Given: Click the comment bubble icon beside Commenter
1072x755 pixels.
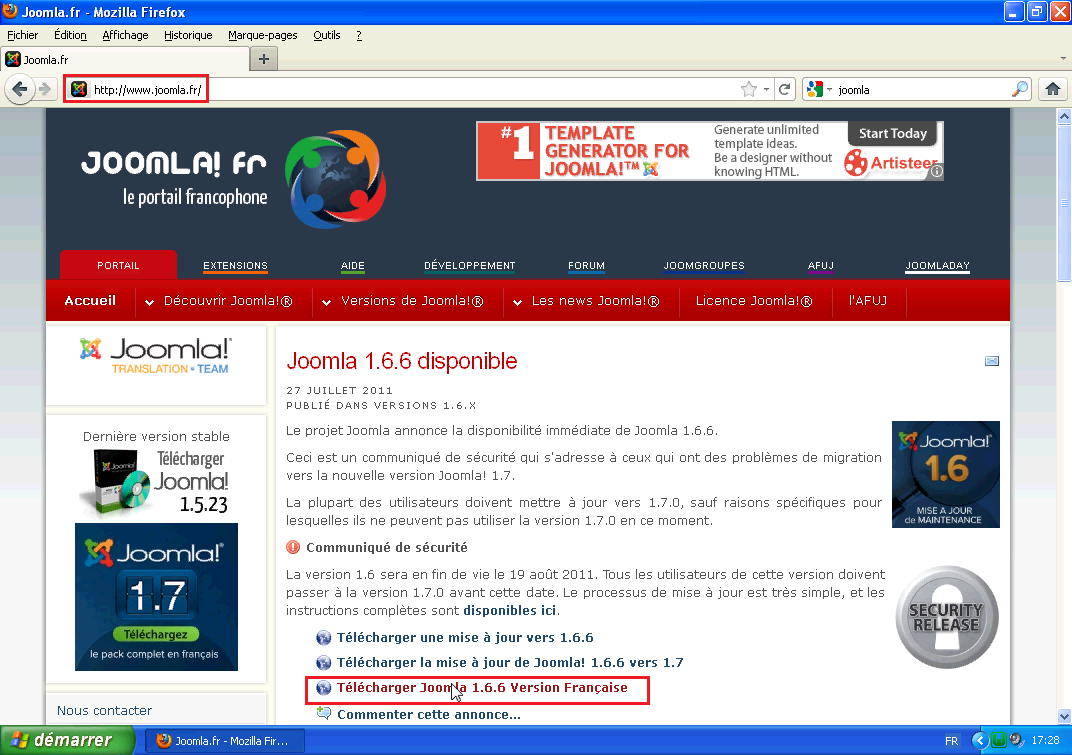Looking at the screenshot, I should click(x=323, y=713).
